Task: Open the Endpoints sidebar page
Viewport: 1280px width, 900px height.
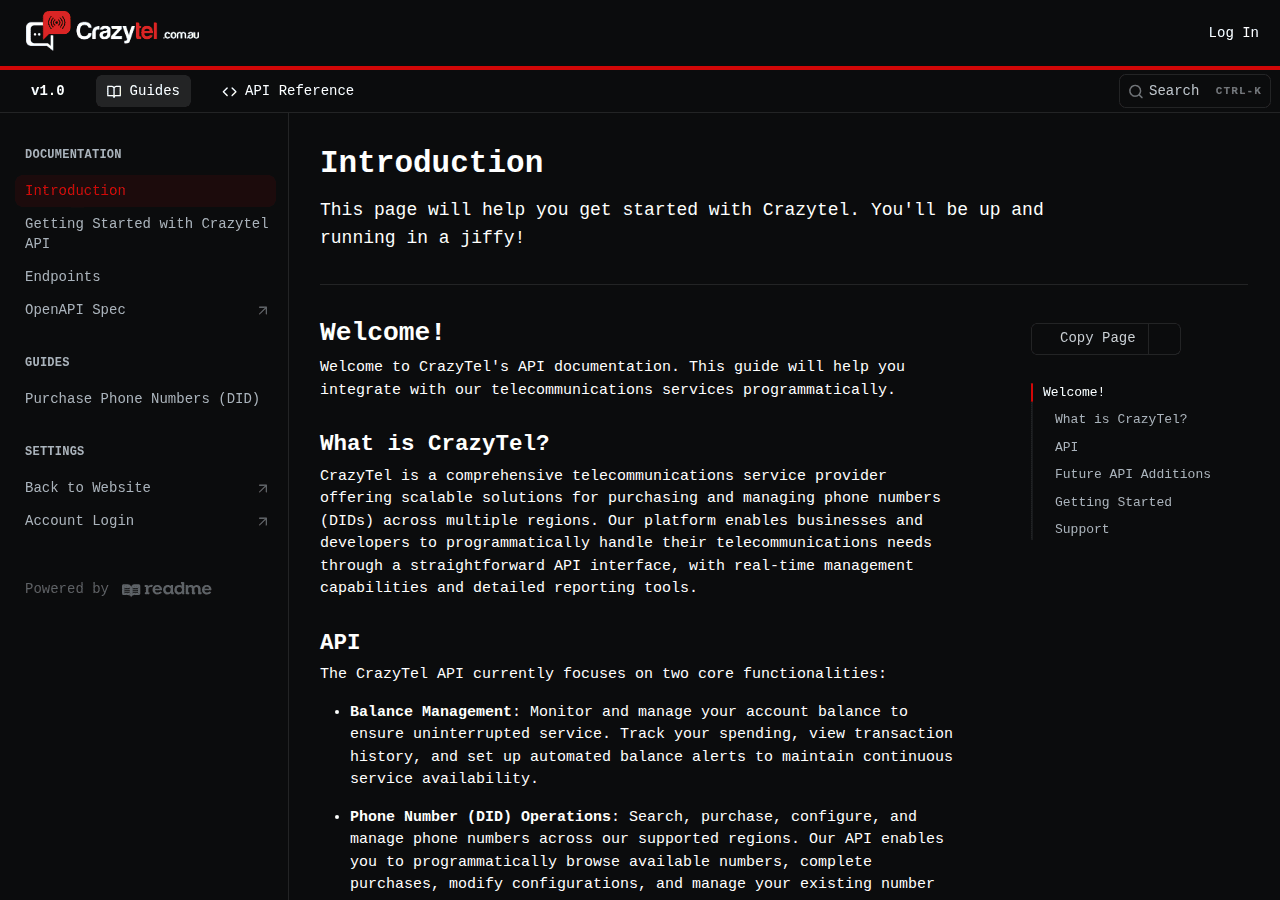Action: click(x=146, y=277)
